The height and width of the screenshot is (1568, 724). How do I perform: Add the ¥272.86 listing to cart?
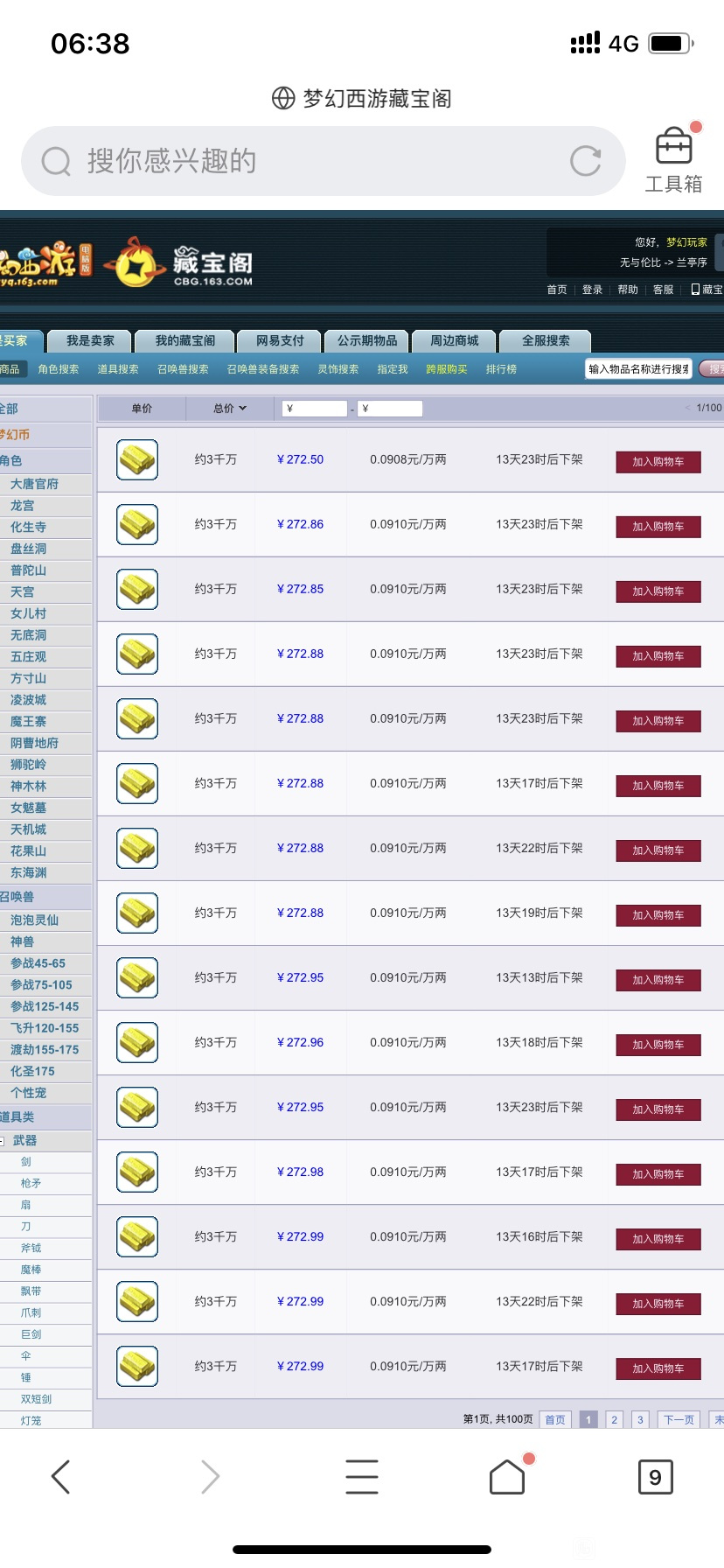tap(658, 527)
